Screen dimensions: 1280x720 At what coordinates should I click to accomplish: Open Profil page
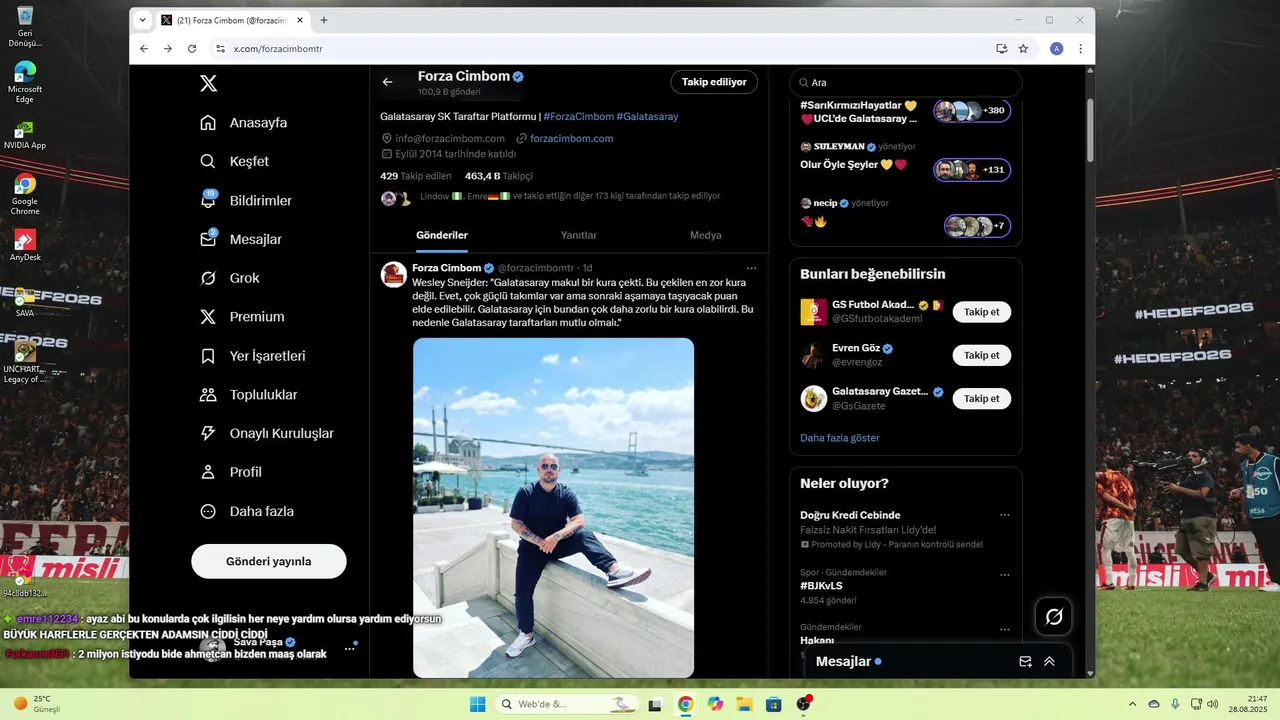tap(231, 472)
